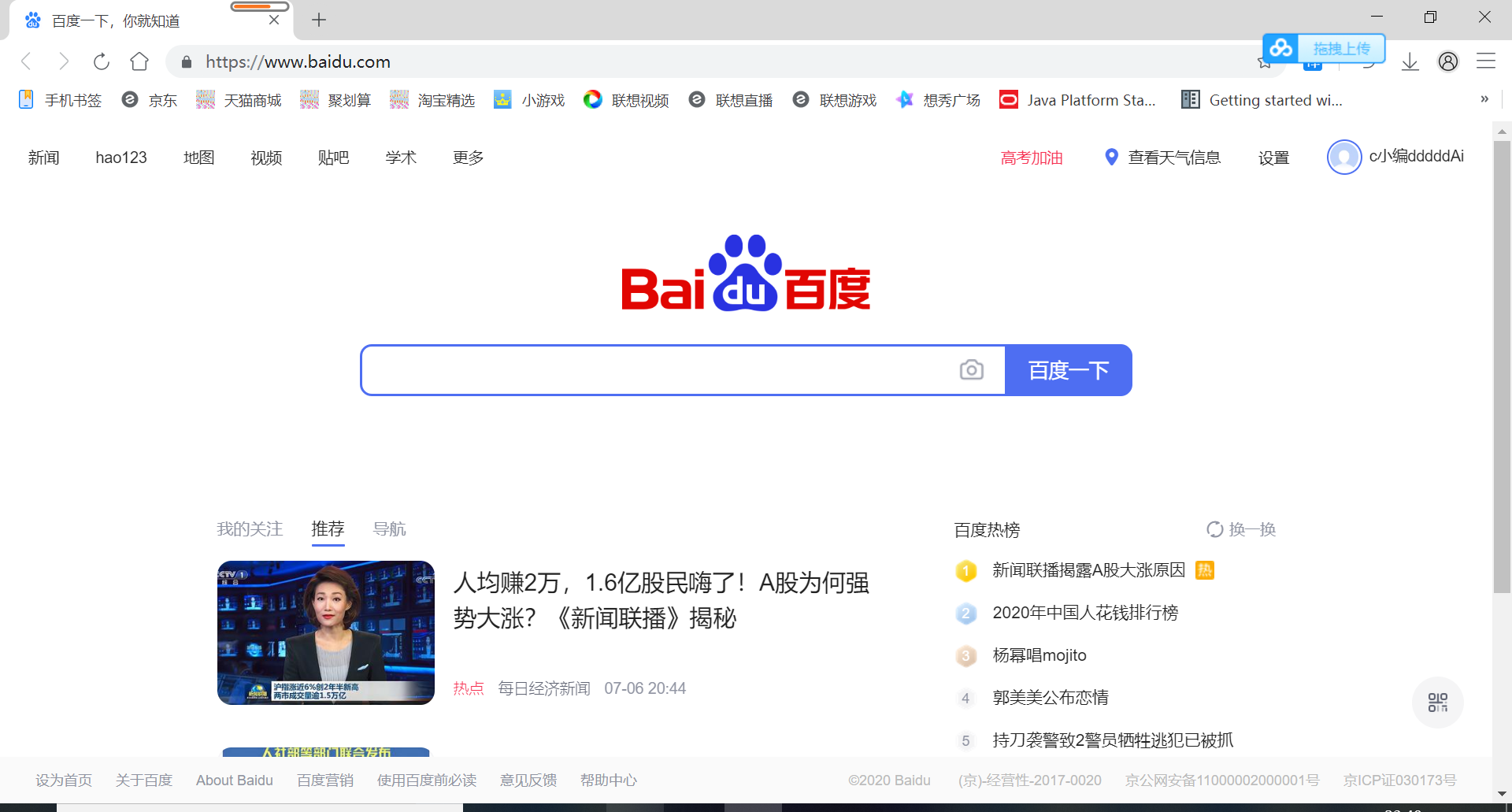Viewport: 1512px width, 812px height.
Task: Click the user avatar icon
Action: click(x=1344, y=157)
